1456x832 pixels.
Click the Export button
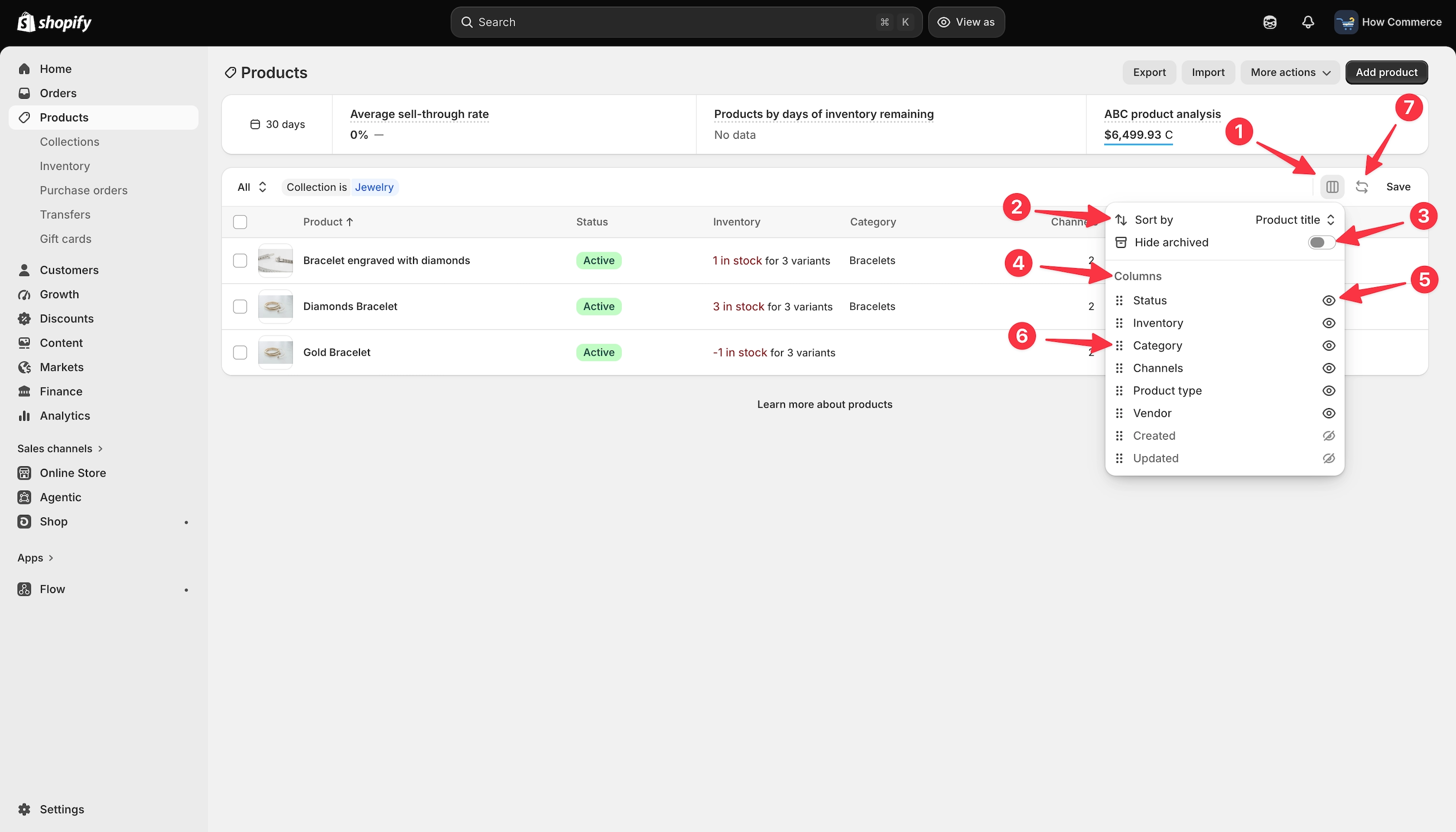1149,72
